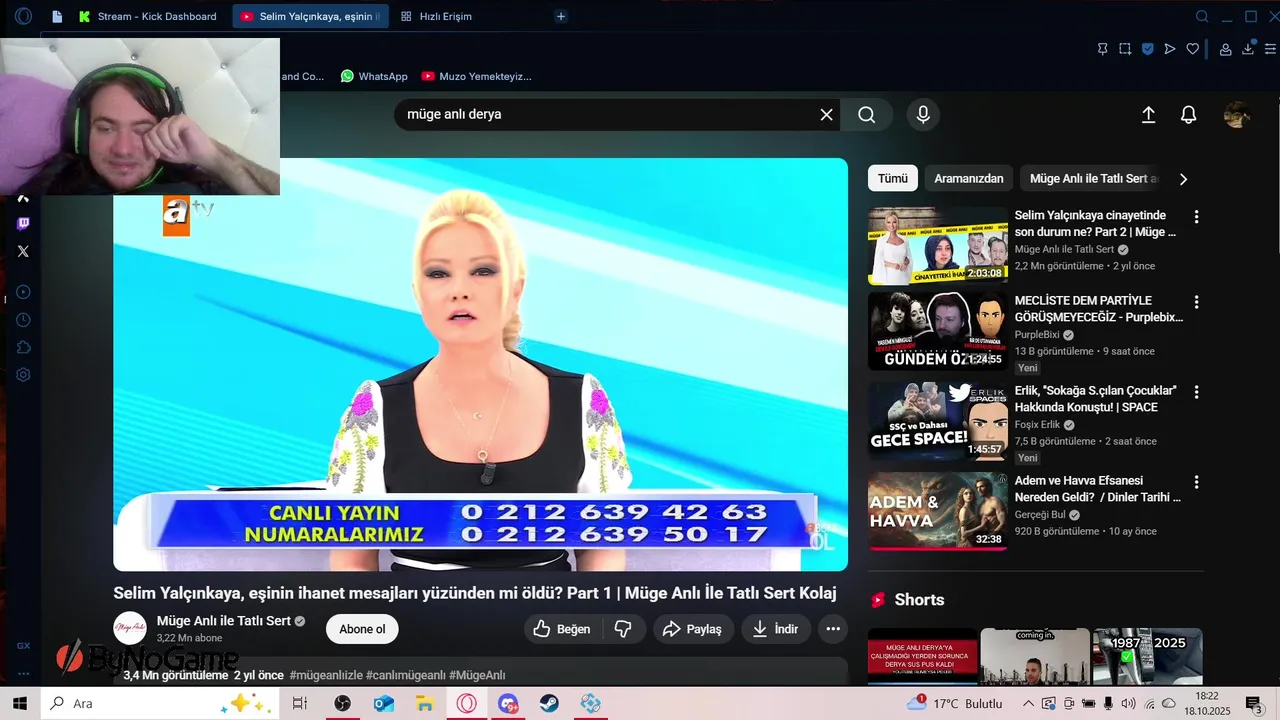Open the YouTube account avatar menu

[1237, 115]
